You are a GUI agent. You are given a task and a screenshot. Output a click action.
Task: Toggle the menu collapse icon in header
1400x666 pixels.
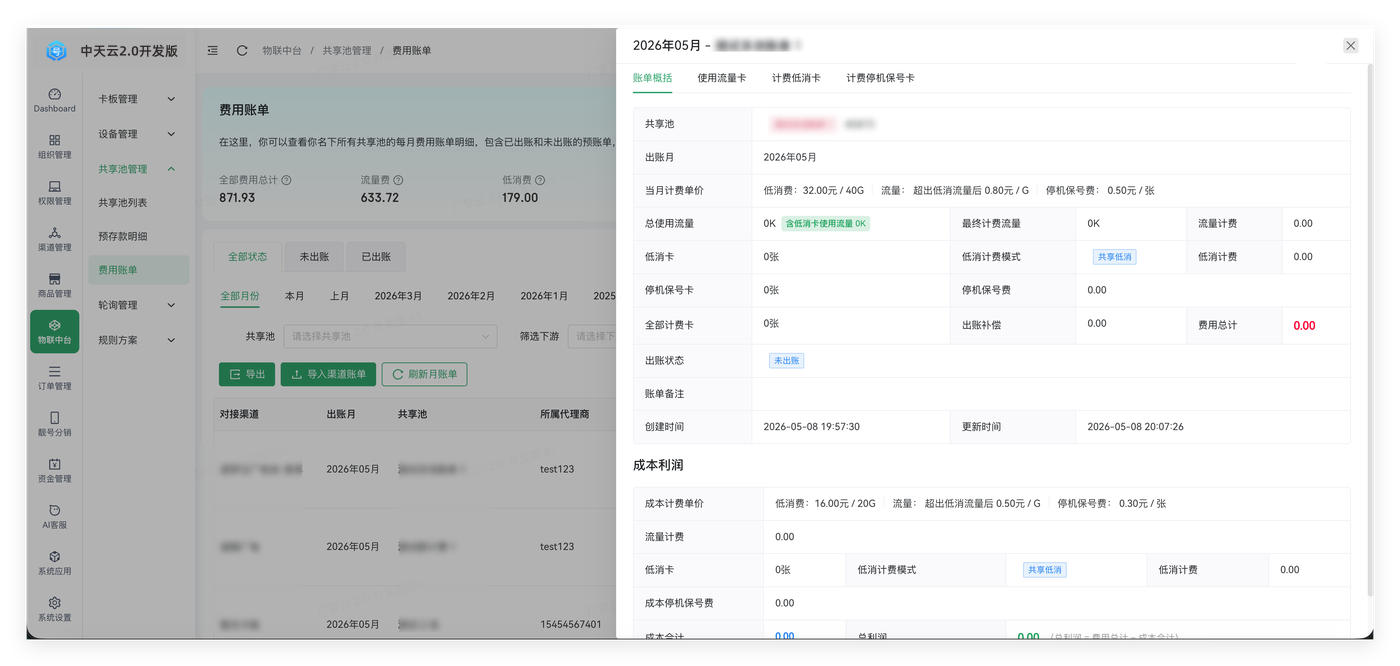tap(213, 50)
